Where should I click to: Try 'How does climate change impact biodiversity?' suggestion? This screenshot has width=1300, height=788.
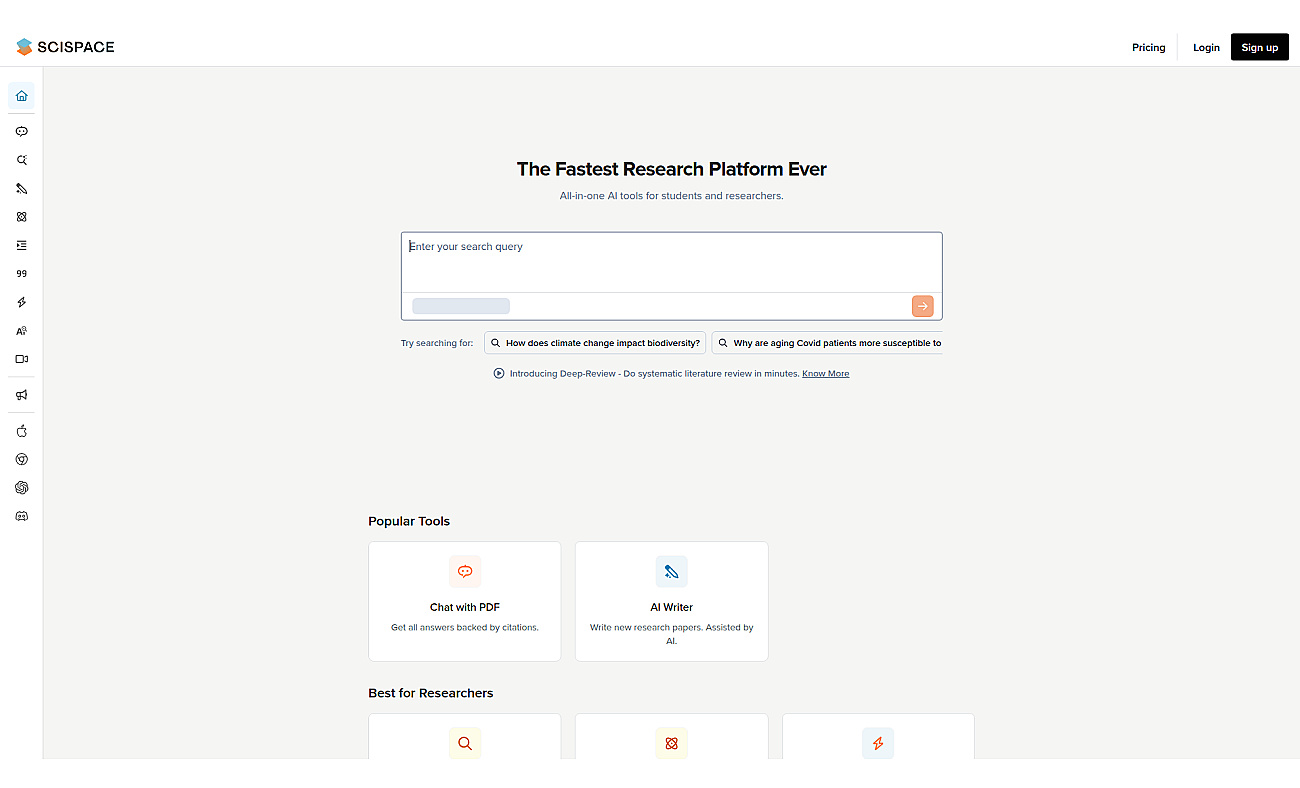coord(595,343)
